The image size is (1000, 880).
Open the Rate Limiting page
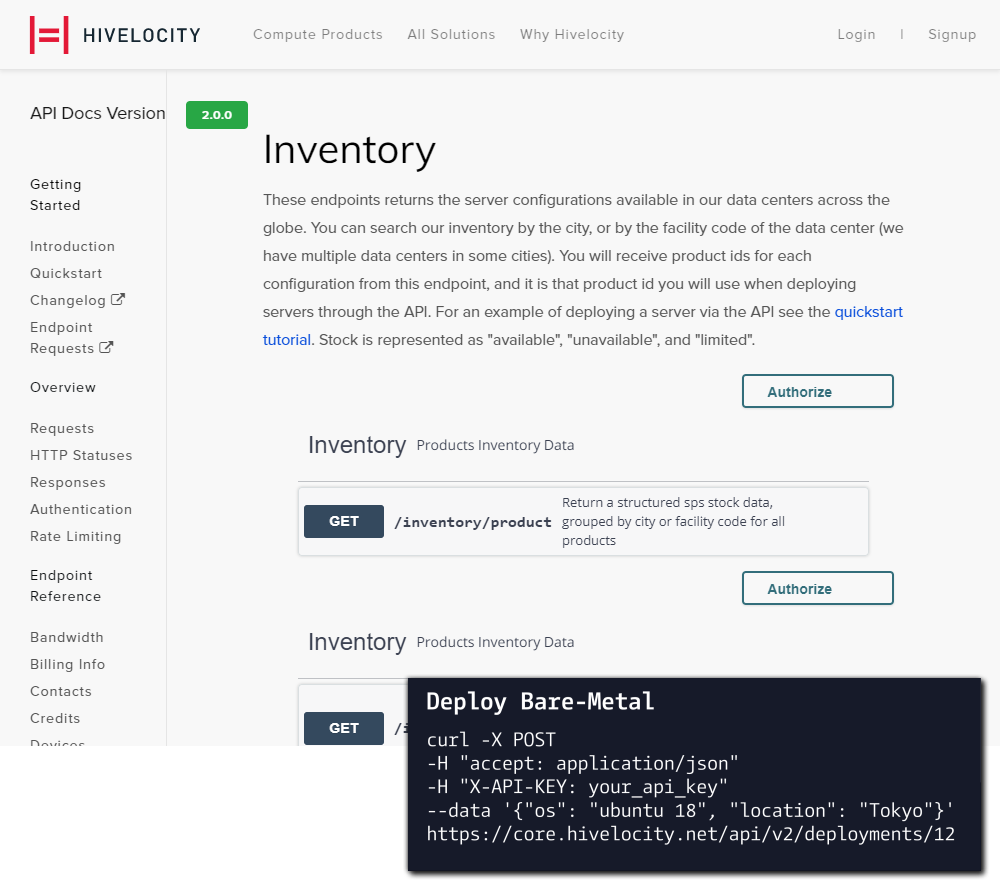(75, 536)
